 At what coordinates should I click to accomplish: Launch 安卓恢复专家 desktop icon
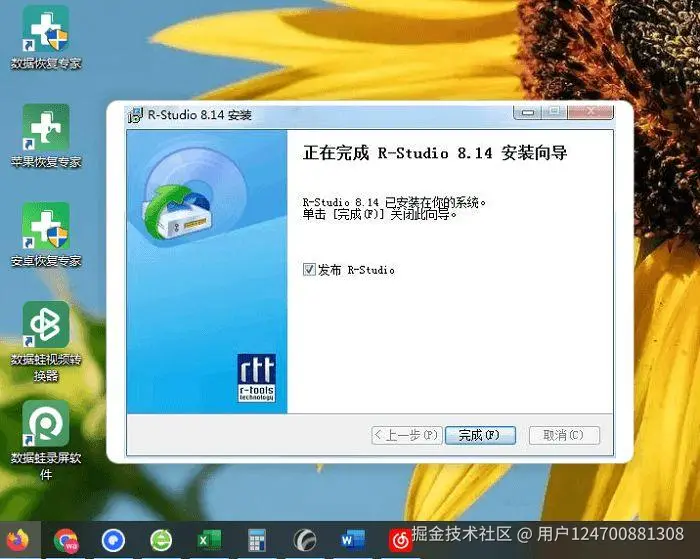(46, 235)
